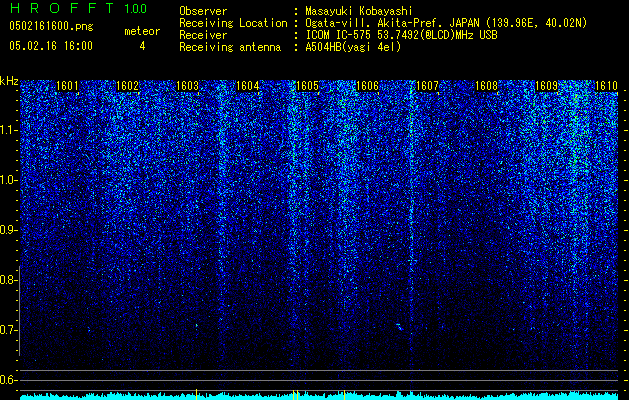Click the 1606 time label

pyautogui.click(x=367, y=86)
